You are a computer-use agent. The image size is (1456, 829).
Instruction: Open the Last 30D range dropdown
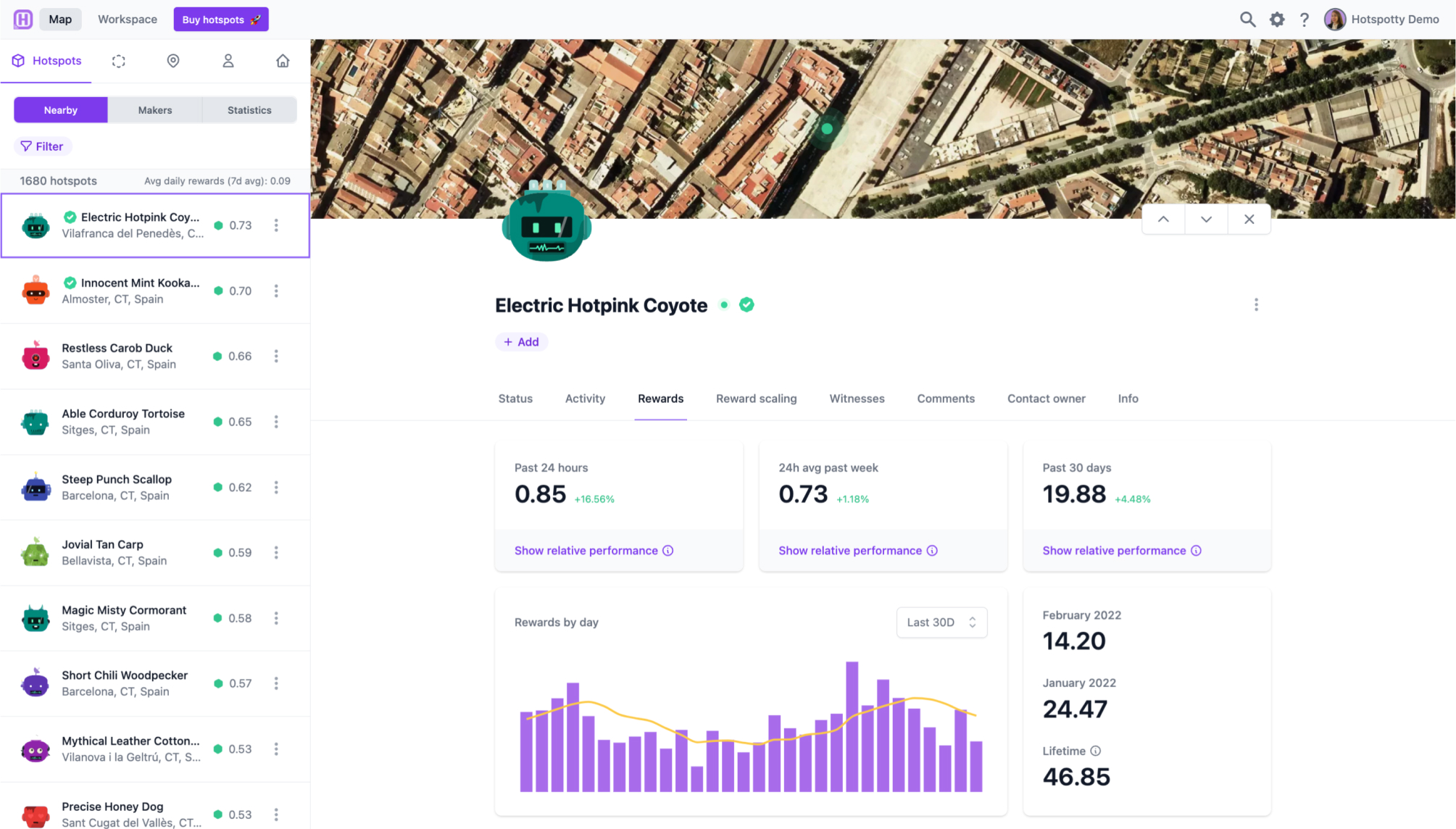(x=941, y=622)
